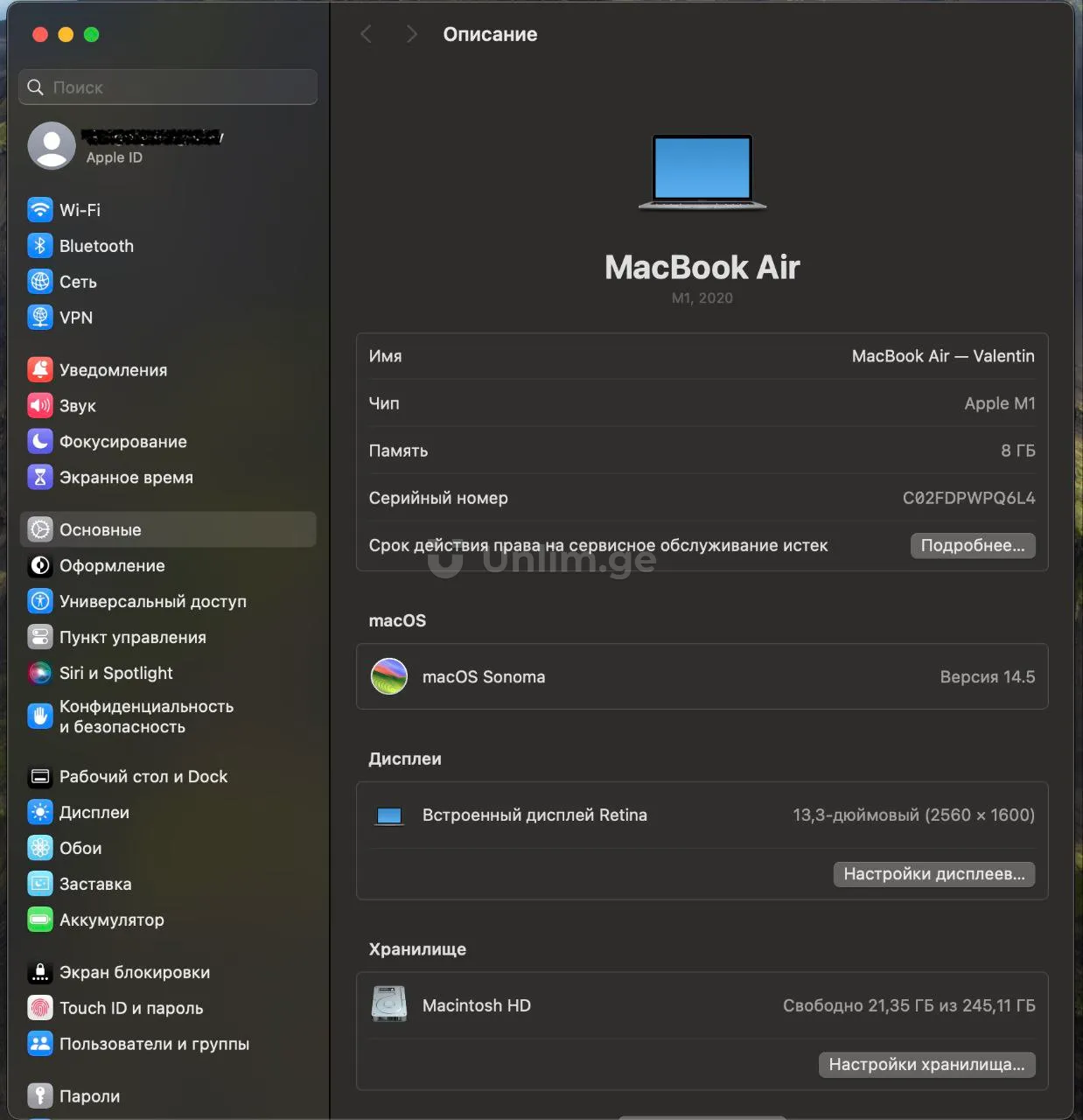
Task: Click the Macintosh HD drive icon
Action: pos(389,1004)
